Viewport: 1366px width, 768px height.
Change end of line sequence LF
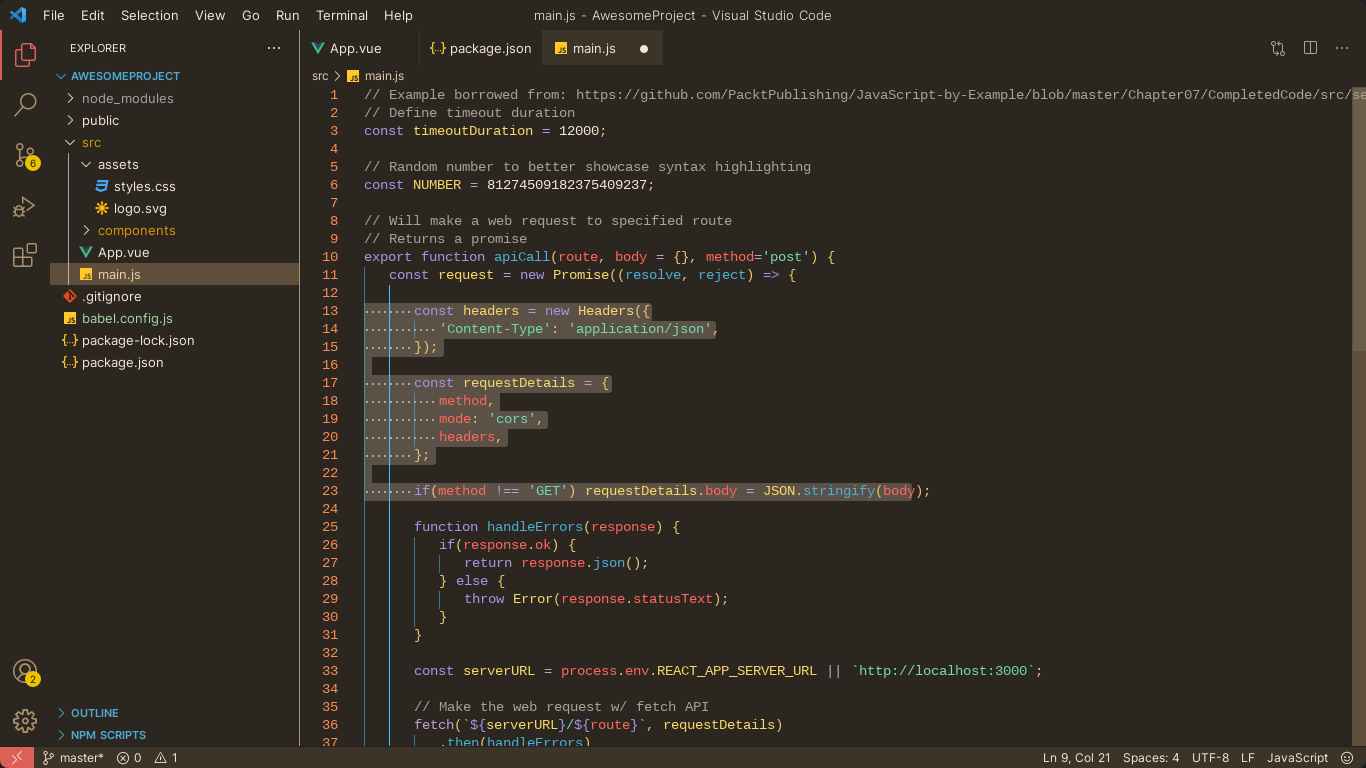coord(1248,758)
